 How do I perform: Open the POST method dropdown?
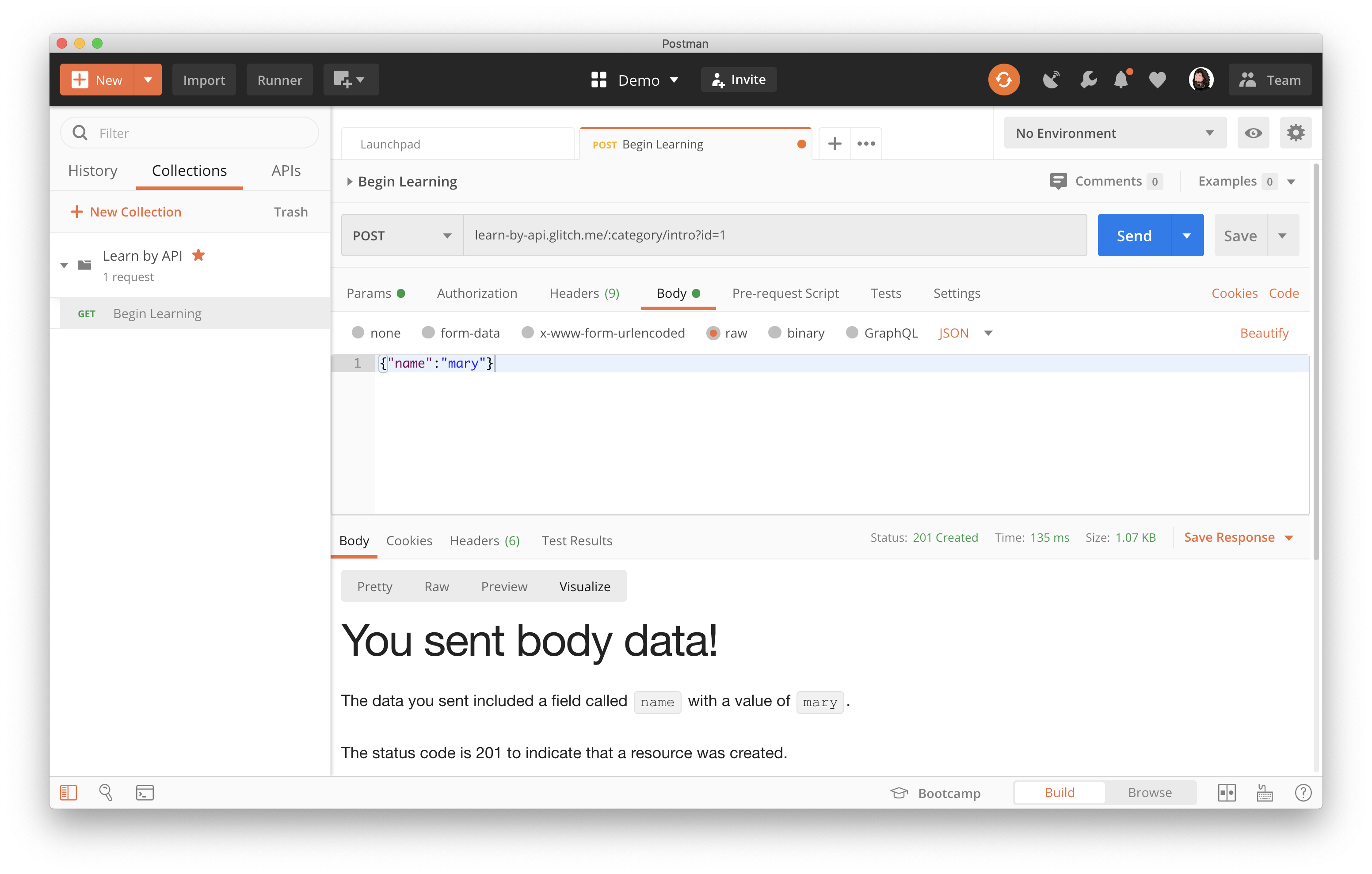point(402,236)
